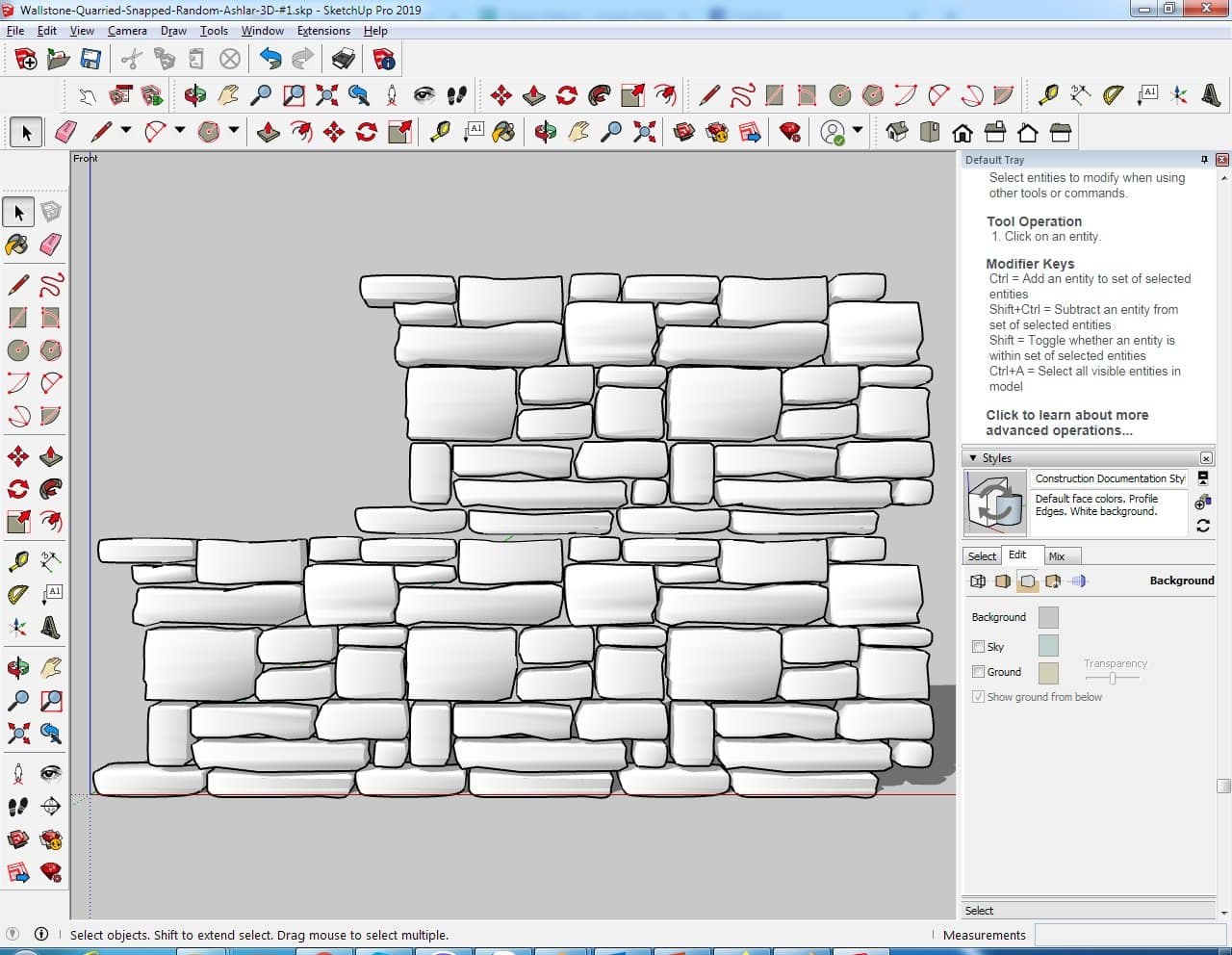Screen dimensions: 1232x955
Task: Click the Save icon in the top toolbar
Action: [x=90, y=60]
